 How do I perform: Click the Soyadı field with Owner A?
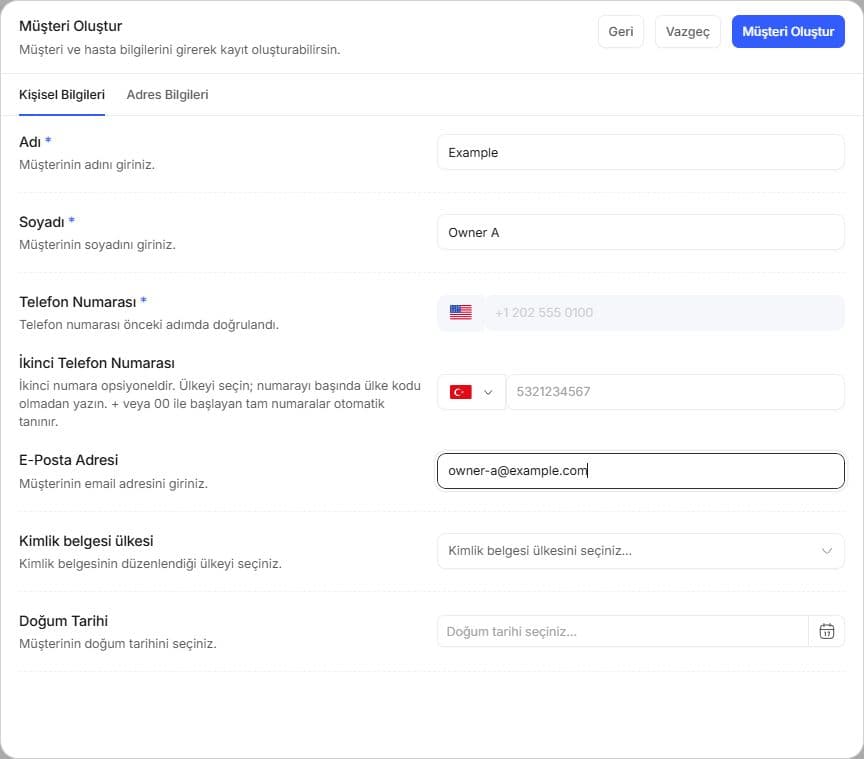[640, 233]
